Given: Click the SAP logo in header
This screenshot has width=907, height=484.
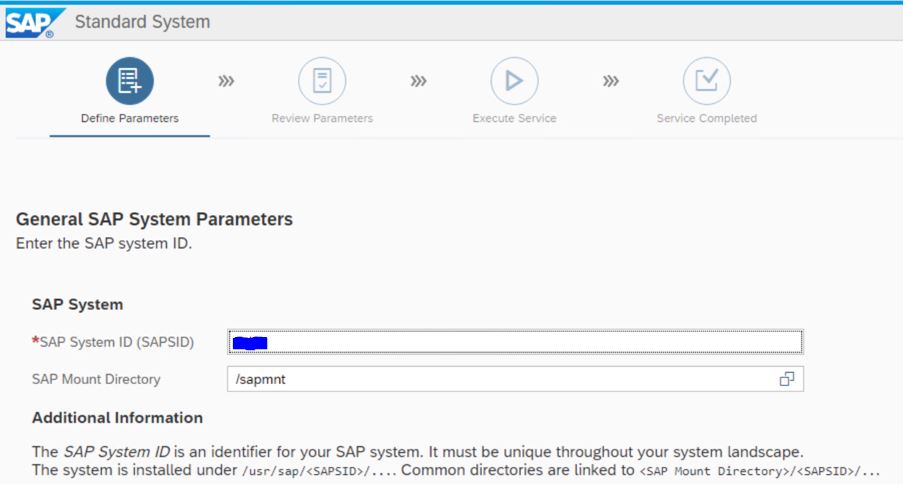Looking at the screenshot, I should point(34,23).
